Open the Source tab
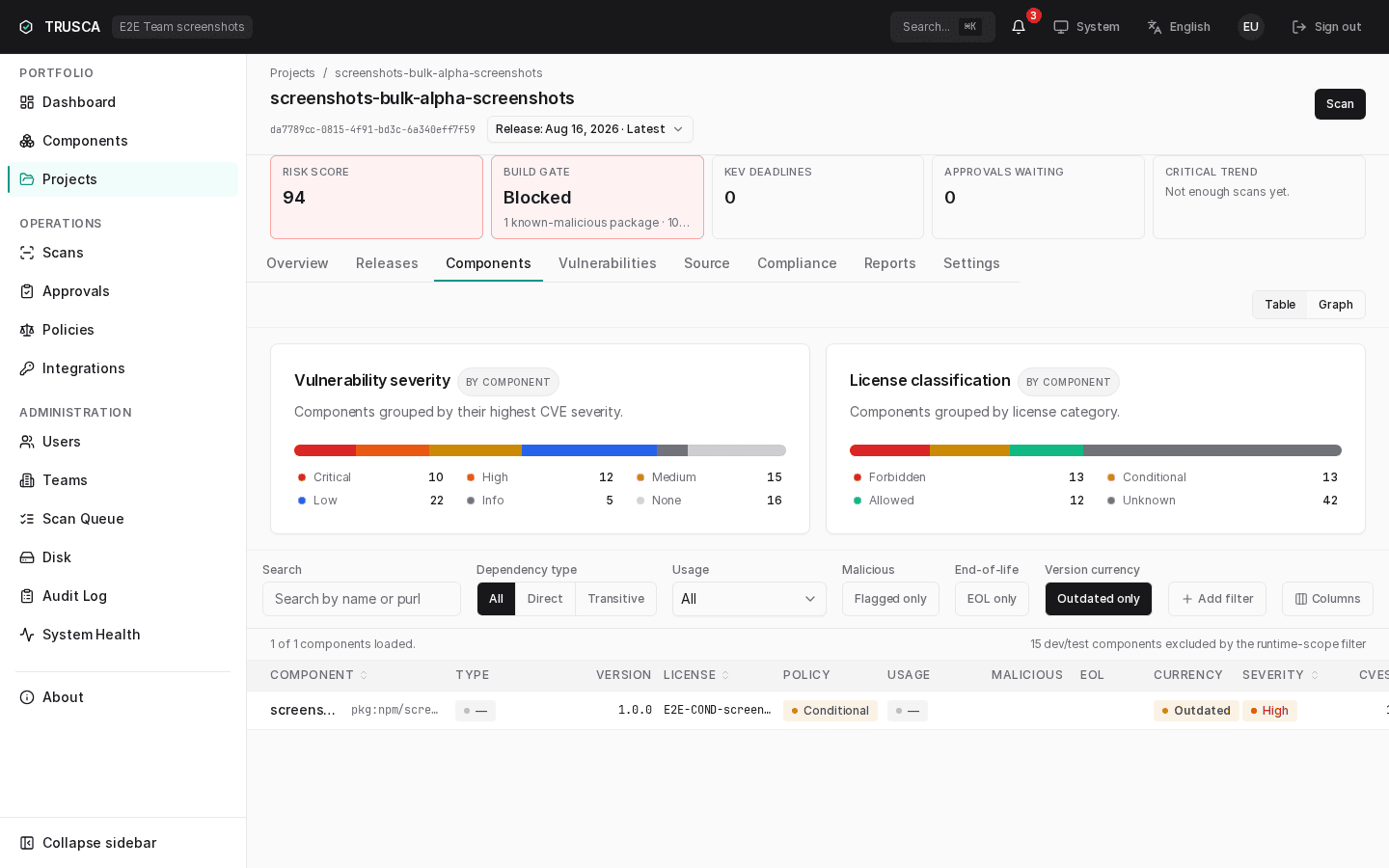Screen dimensions: 1389x868 [707, 263]
